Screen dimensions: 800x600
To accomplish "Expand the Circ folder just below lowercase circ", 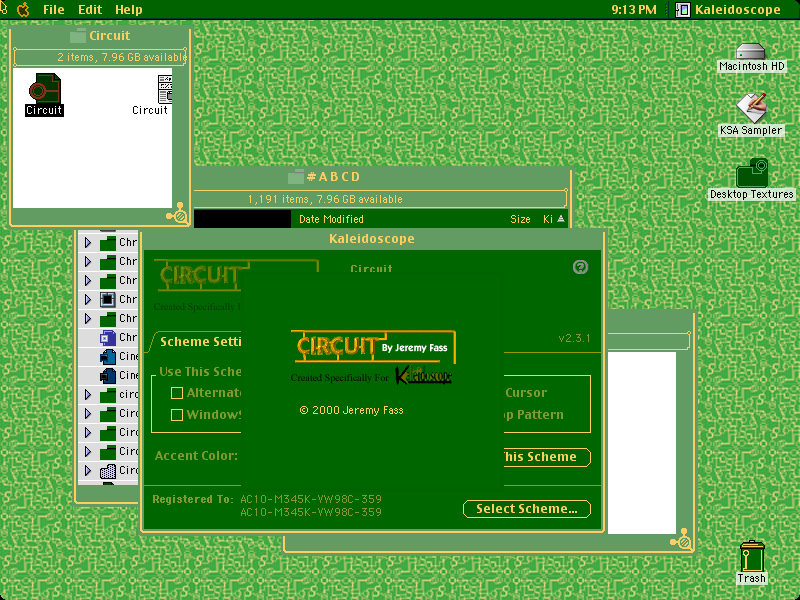I will [88, 413].
